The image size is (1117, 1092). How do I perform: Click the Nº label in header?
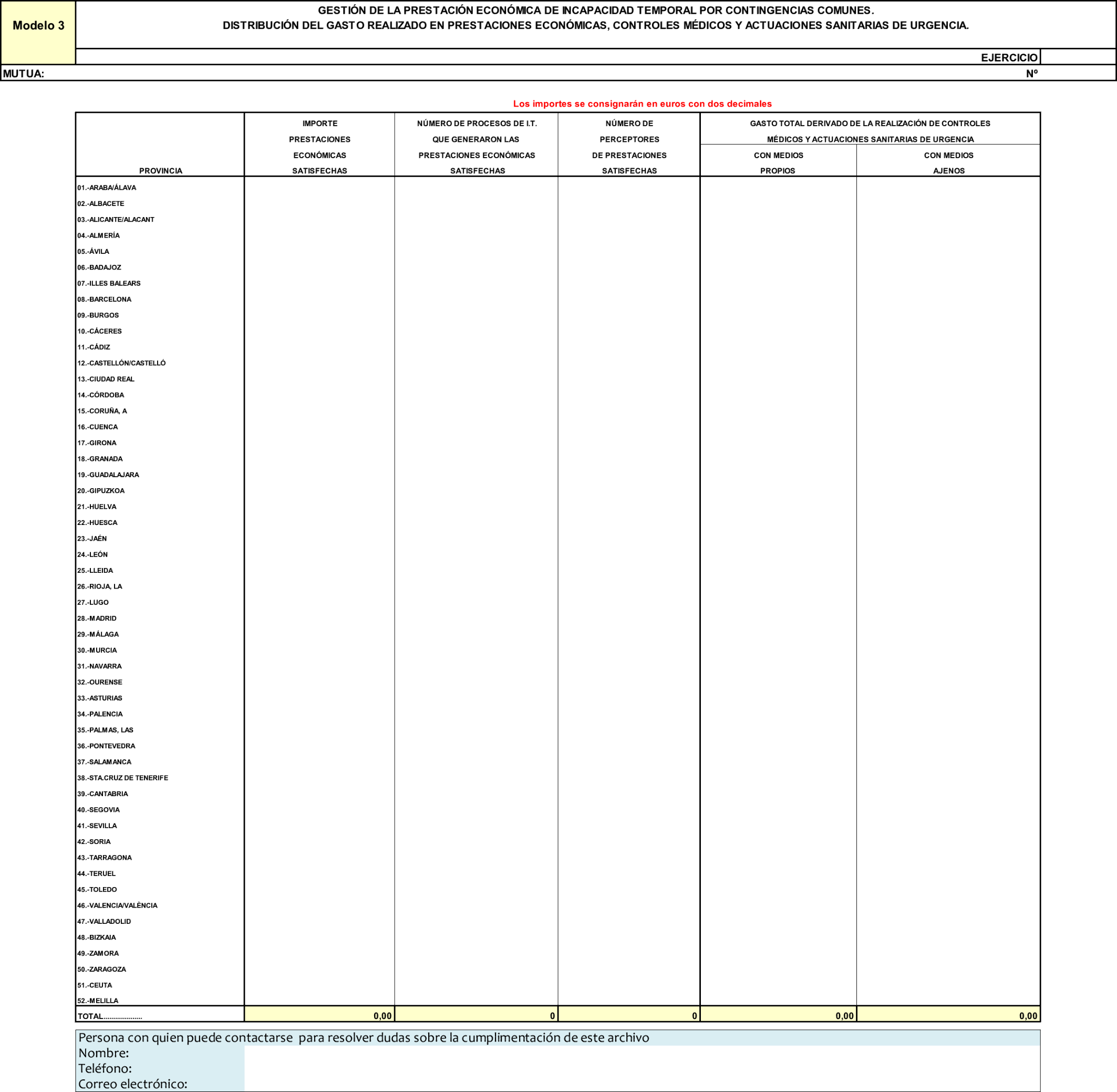[1031, 74]
